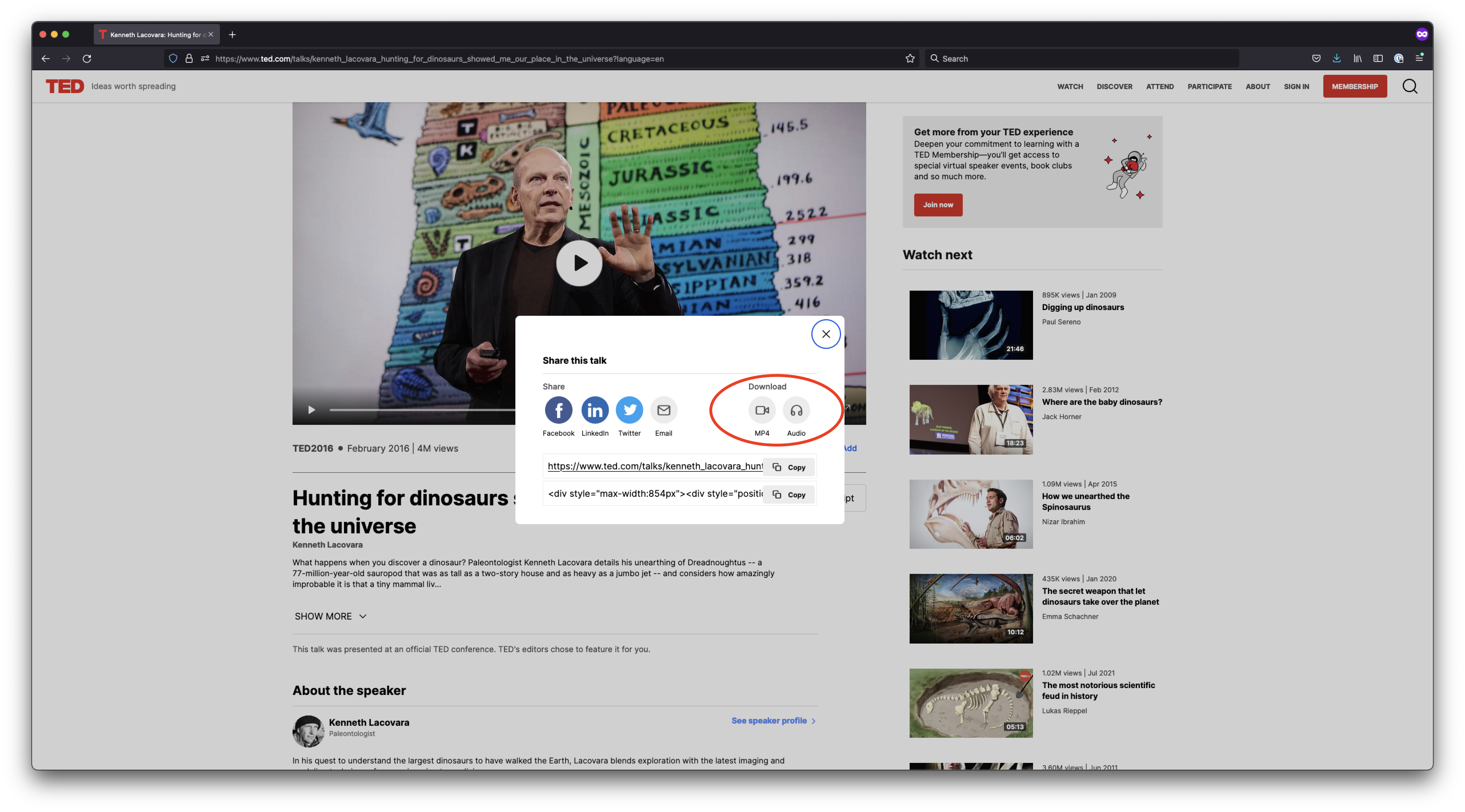Click SIGN IN in the header

point(1296,87)
